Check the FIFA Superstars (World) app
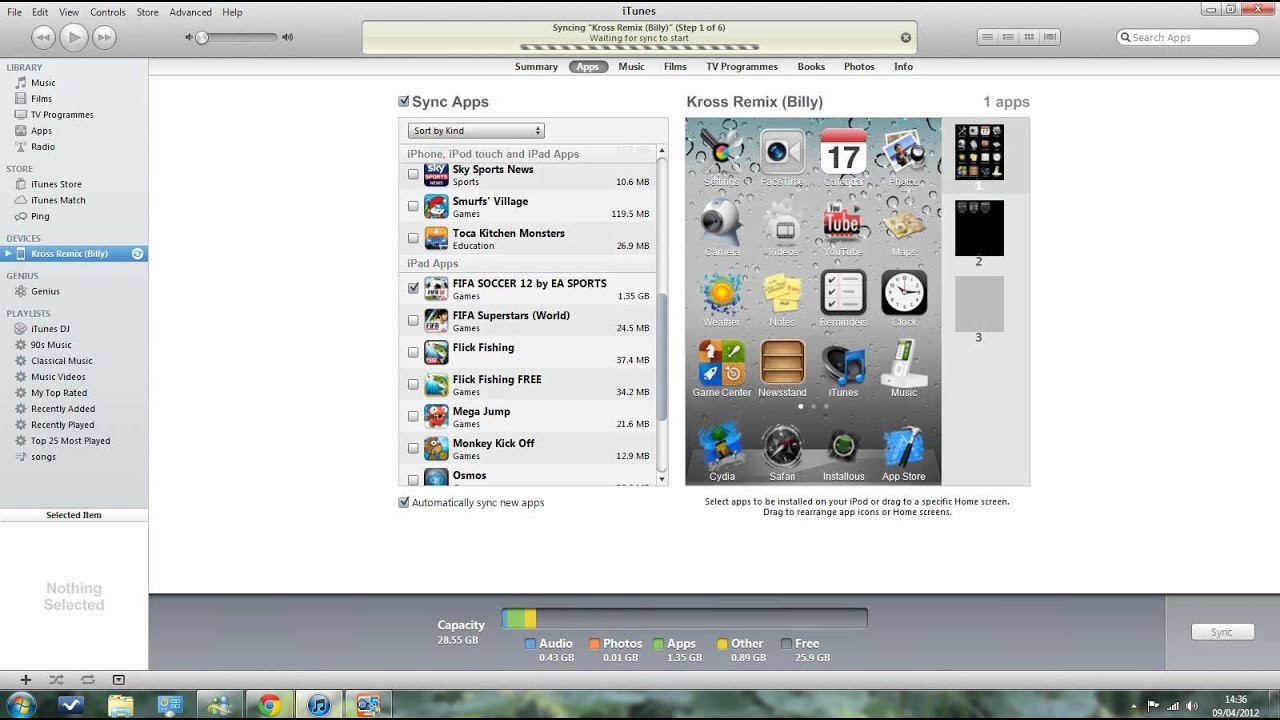Screen dimensions: 1280x720 413,320
